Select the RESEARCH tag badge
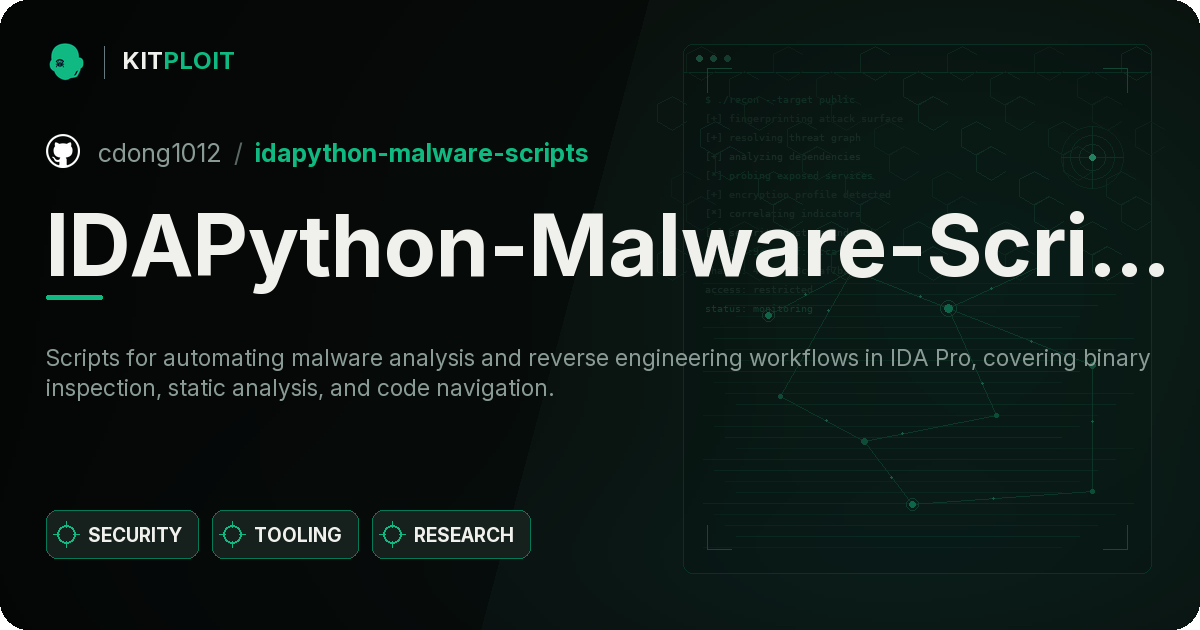The height and width of the screenshot is (630, 1200). [x=451, y=535]
